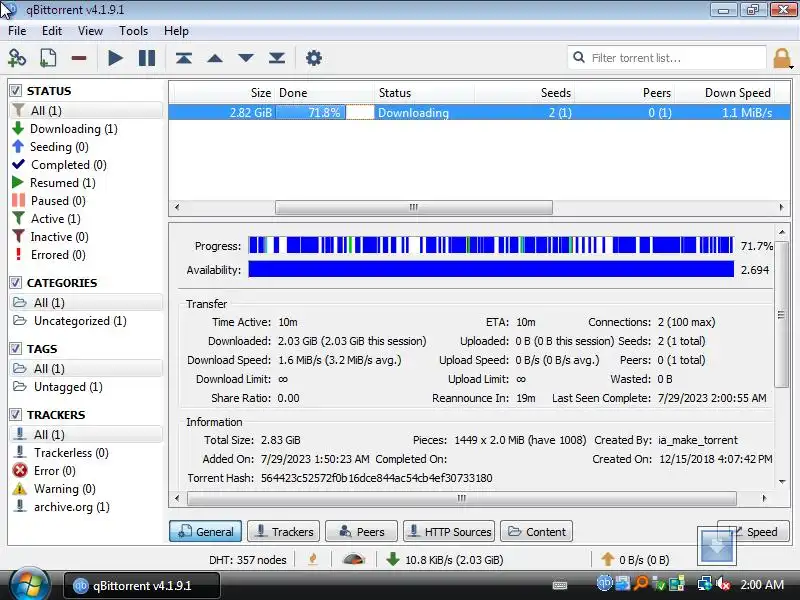Click the details panel scroll-down arrow
Viewport: 800px width, 600px height.
782,481
